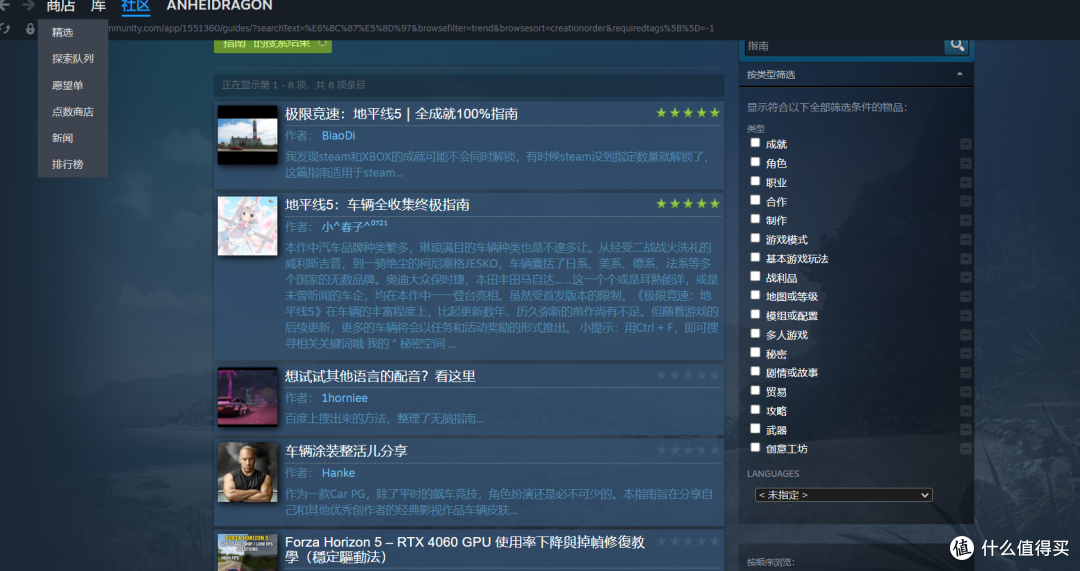1080x571 pixels.
Task: Check the 成就 filter checkbox
Action: [755, 143]
